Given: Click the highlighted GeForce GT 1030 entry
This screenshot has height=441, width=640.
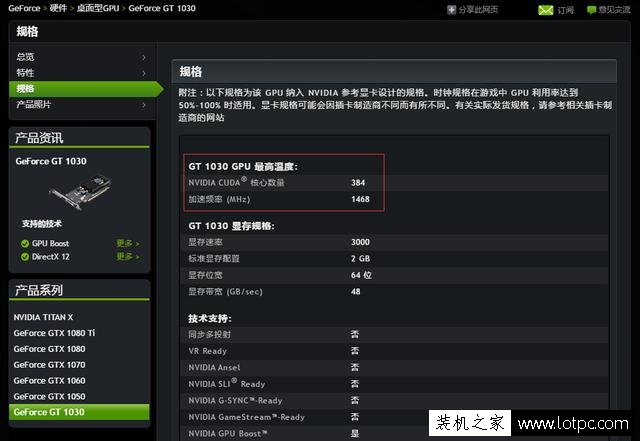Looking at the screenshot, I should pos(79,412).
